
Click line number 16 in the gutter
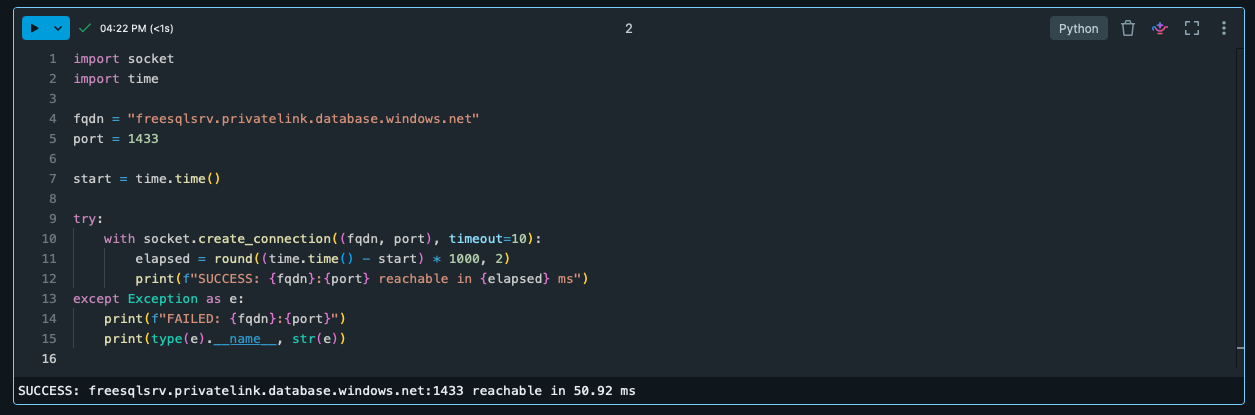pos(50,359)
